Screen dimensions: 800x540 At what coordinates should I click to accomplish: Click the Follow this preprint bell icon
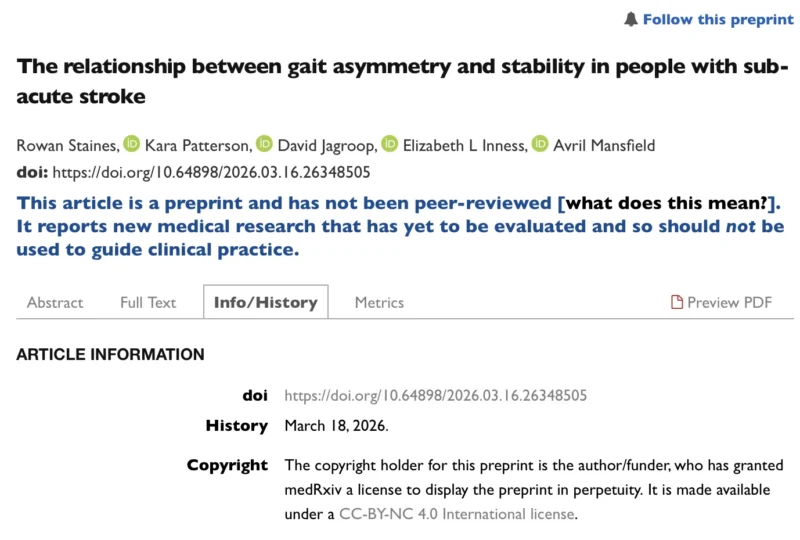pyautogui.click(x=631, y=19)
